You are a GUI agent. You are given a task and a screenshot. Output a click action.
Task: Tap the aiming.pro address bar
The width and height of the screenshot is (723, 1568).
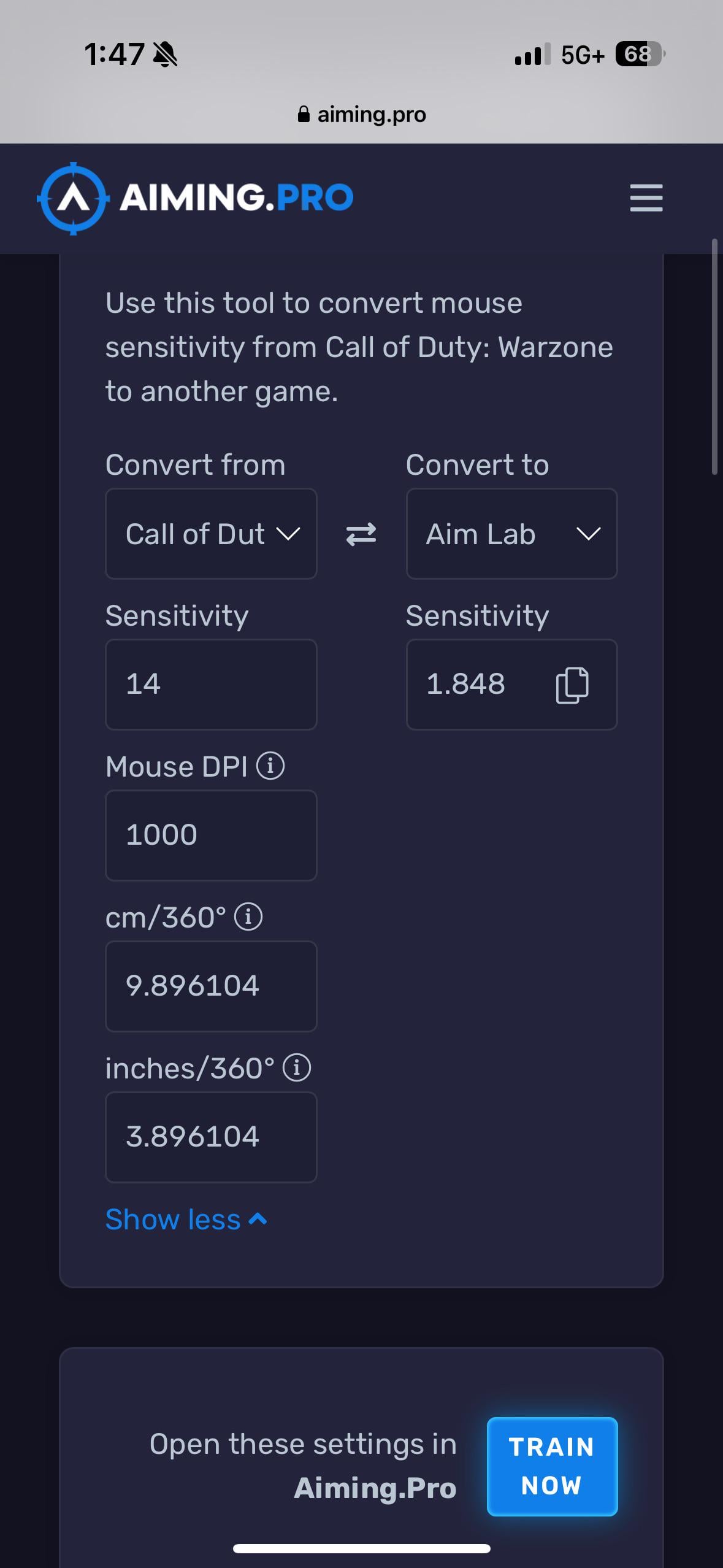click(362, 114)
